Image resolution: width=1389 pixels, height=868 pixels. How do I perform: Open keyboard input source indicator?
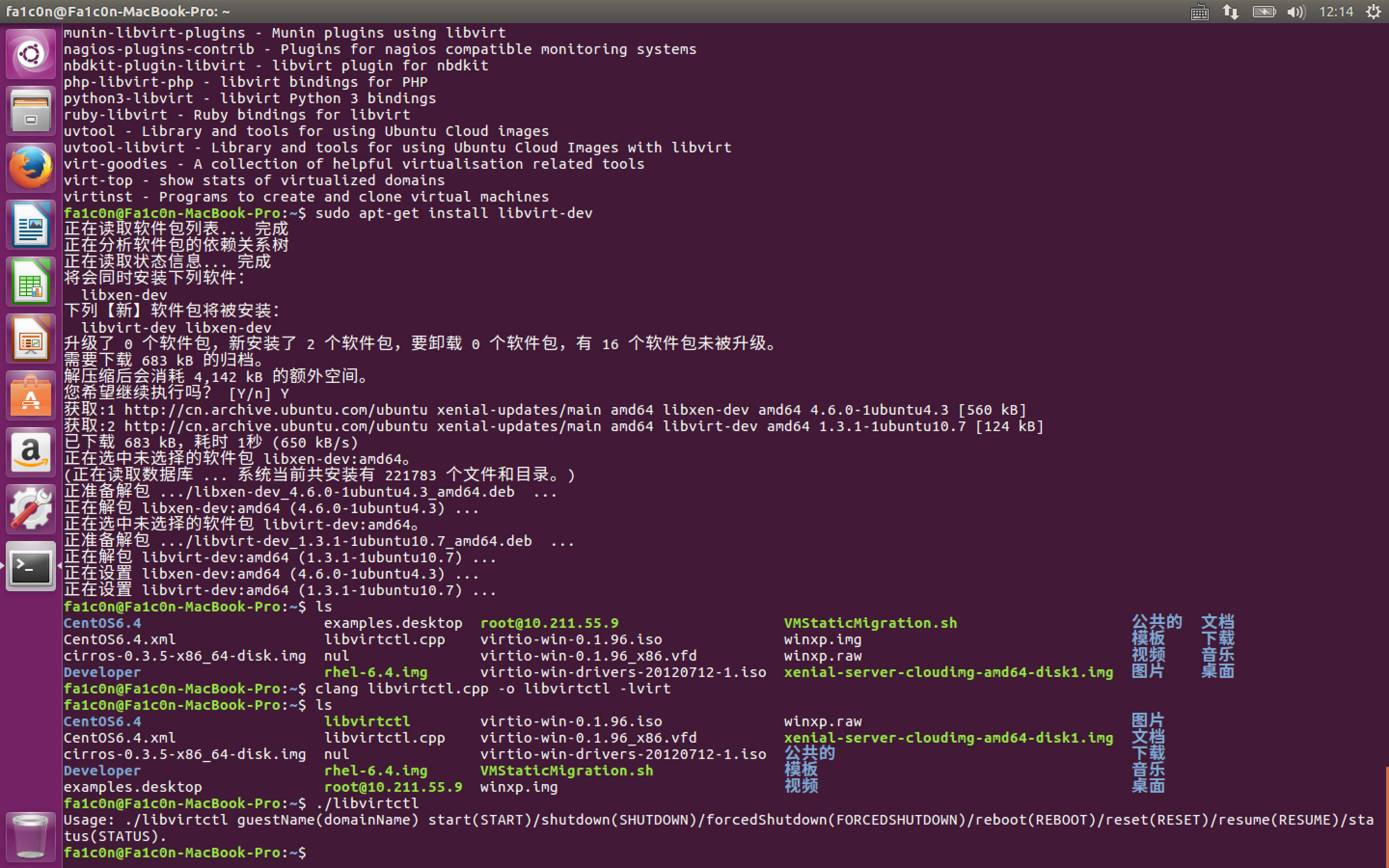[x=1199, y=12]
